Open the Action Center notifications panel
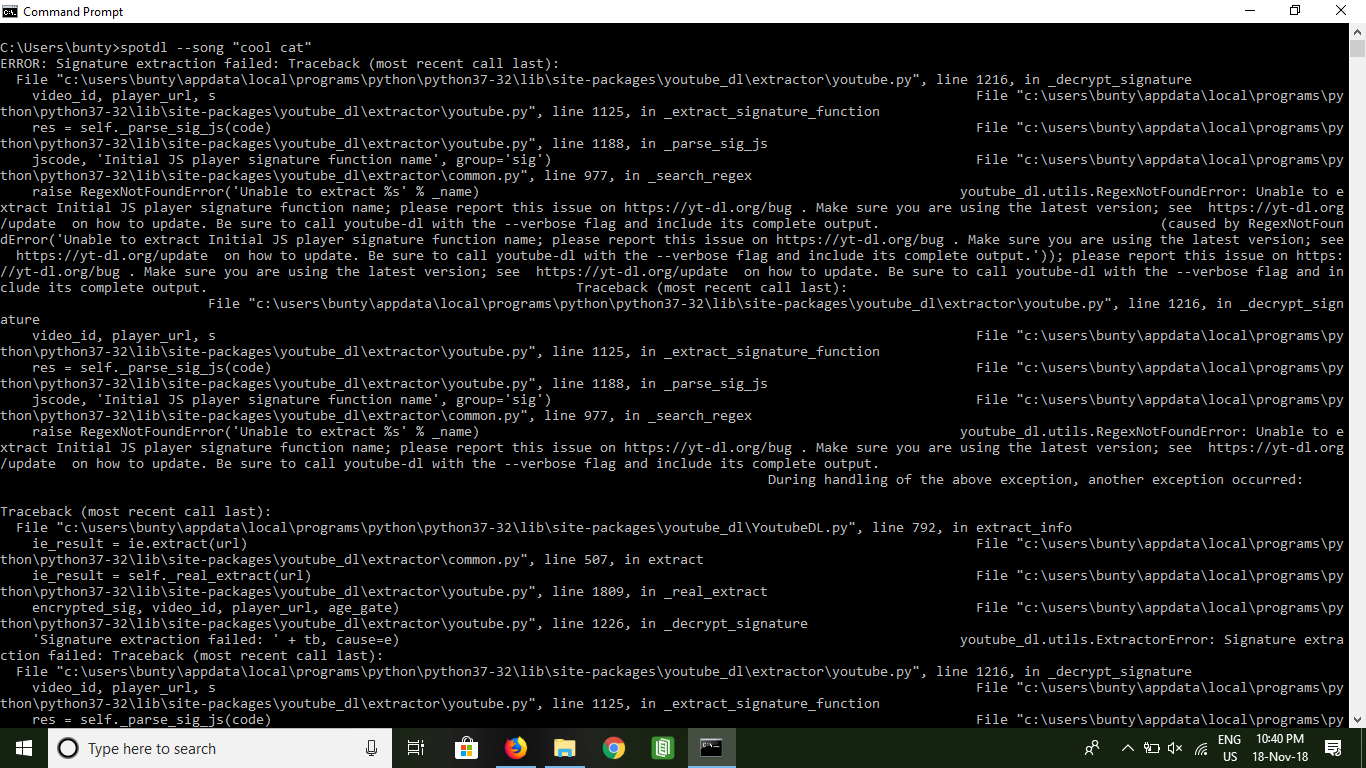Viewport: 1366px width, 768px height. pyautogui.click(x=1333, y=748)
